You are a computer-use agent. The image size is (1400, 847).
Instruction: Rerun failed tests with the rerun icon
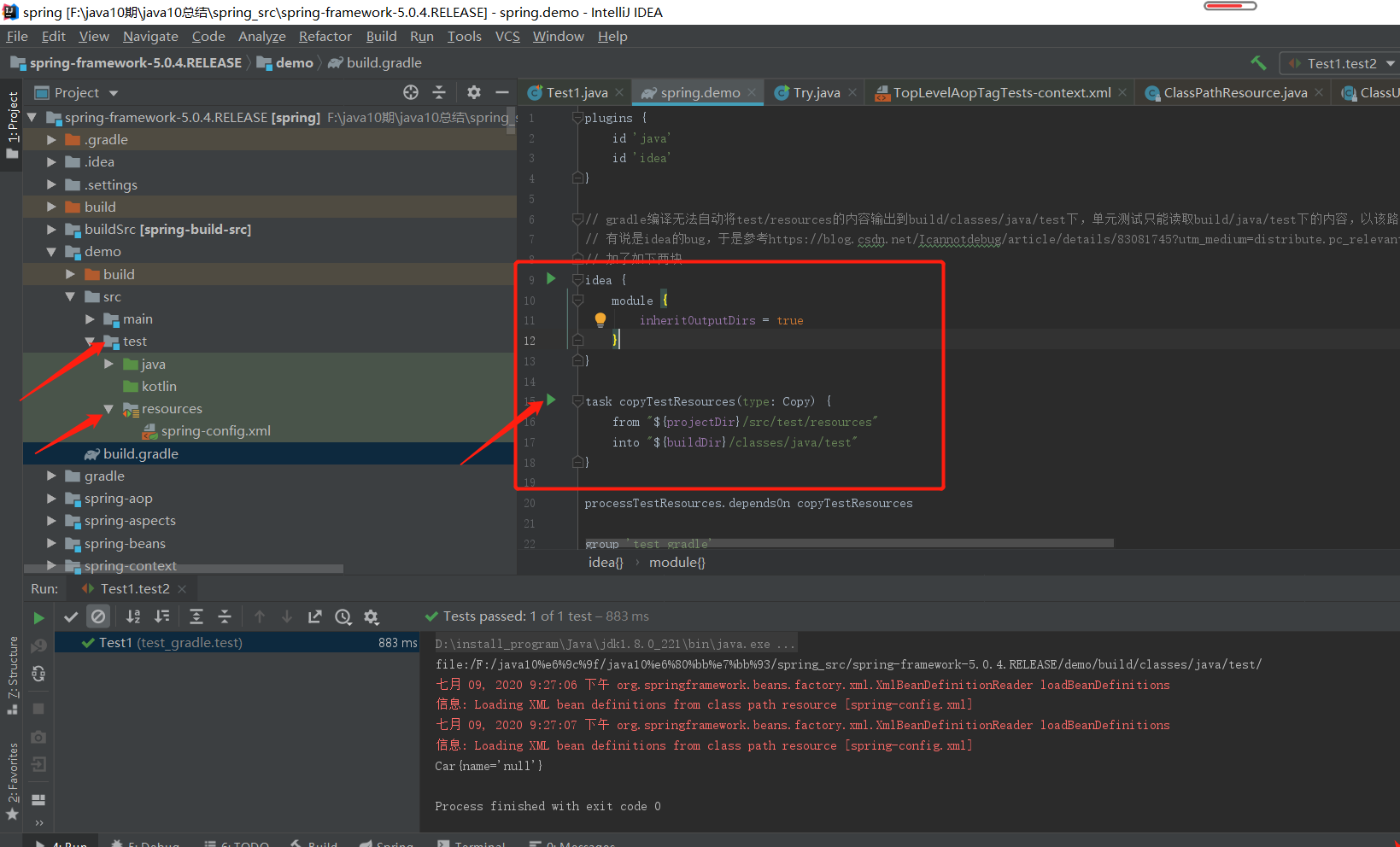point(38,616)
